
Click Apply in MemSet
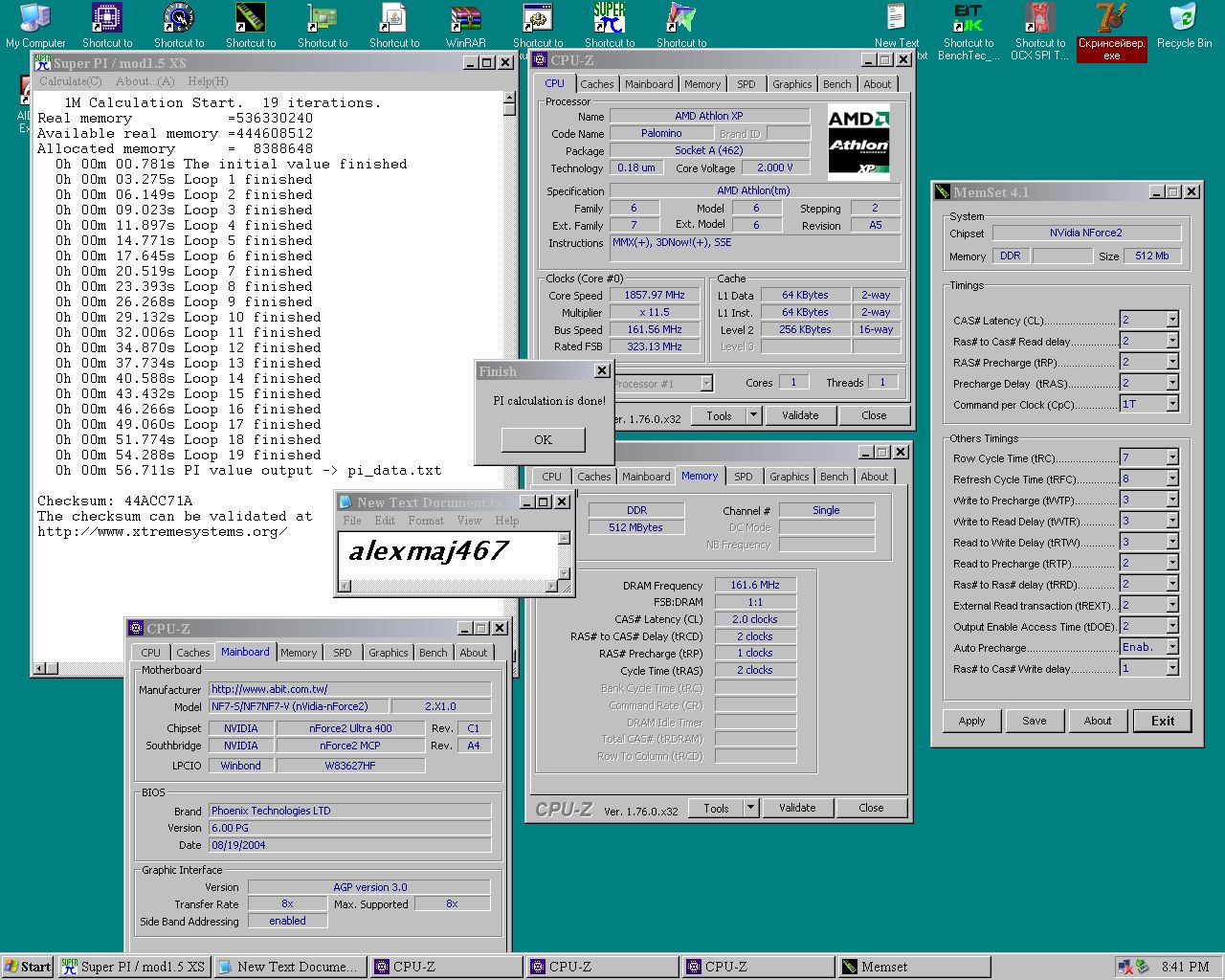coord(971,721)
